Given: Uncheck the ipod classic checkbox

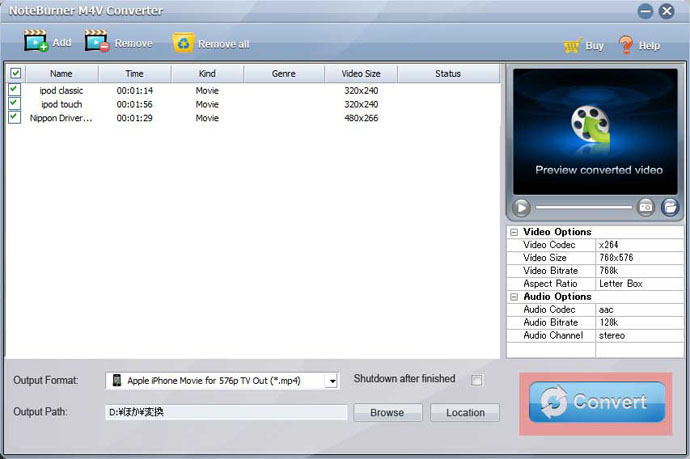Looking at the screenshot, I should pyautogui.click(x=14, y=90).
